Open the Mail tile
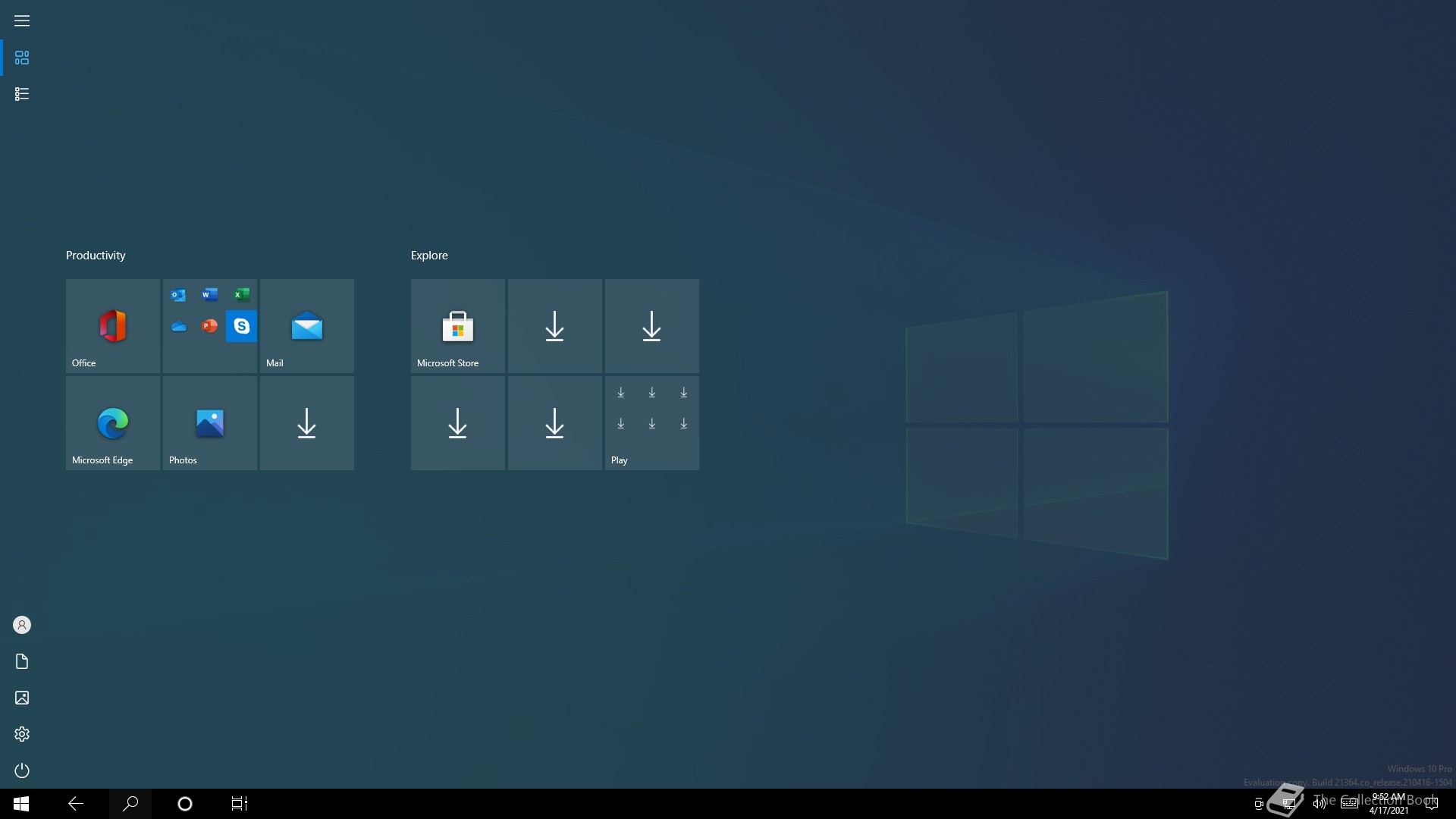1456x819 pixels. click(x=306, y=326)
